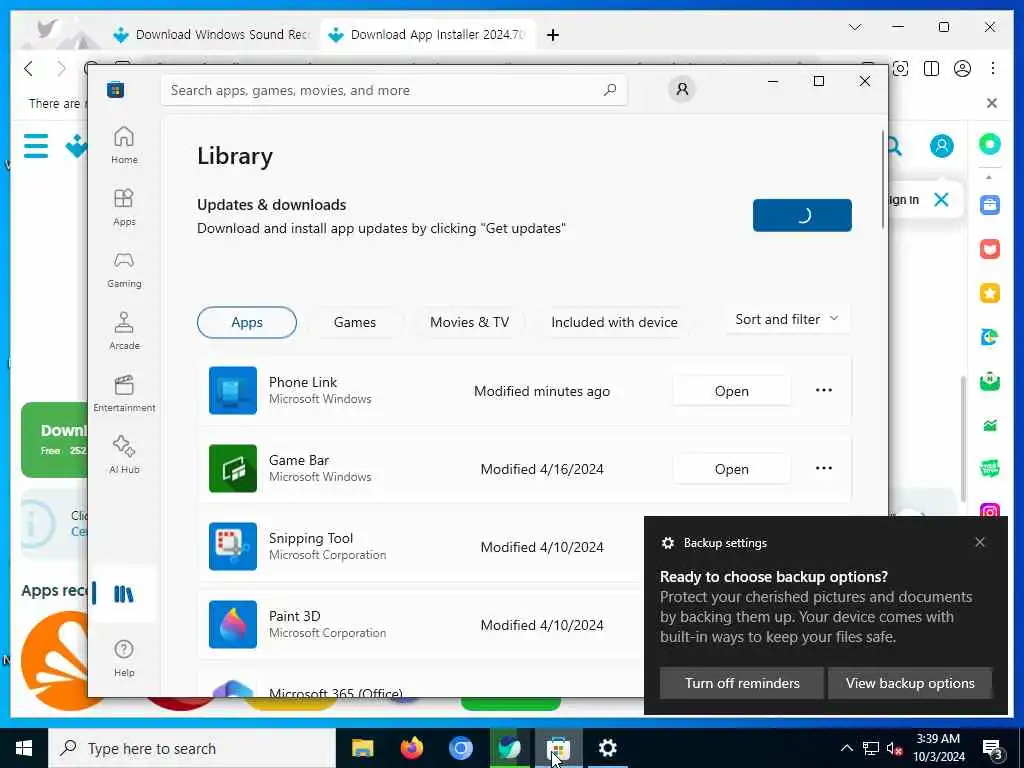The height and width of the screenshot is (768, 1024).
Task: Go to Apps section in Store sidebar
Action: (124, 207)
